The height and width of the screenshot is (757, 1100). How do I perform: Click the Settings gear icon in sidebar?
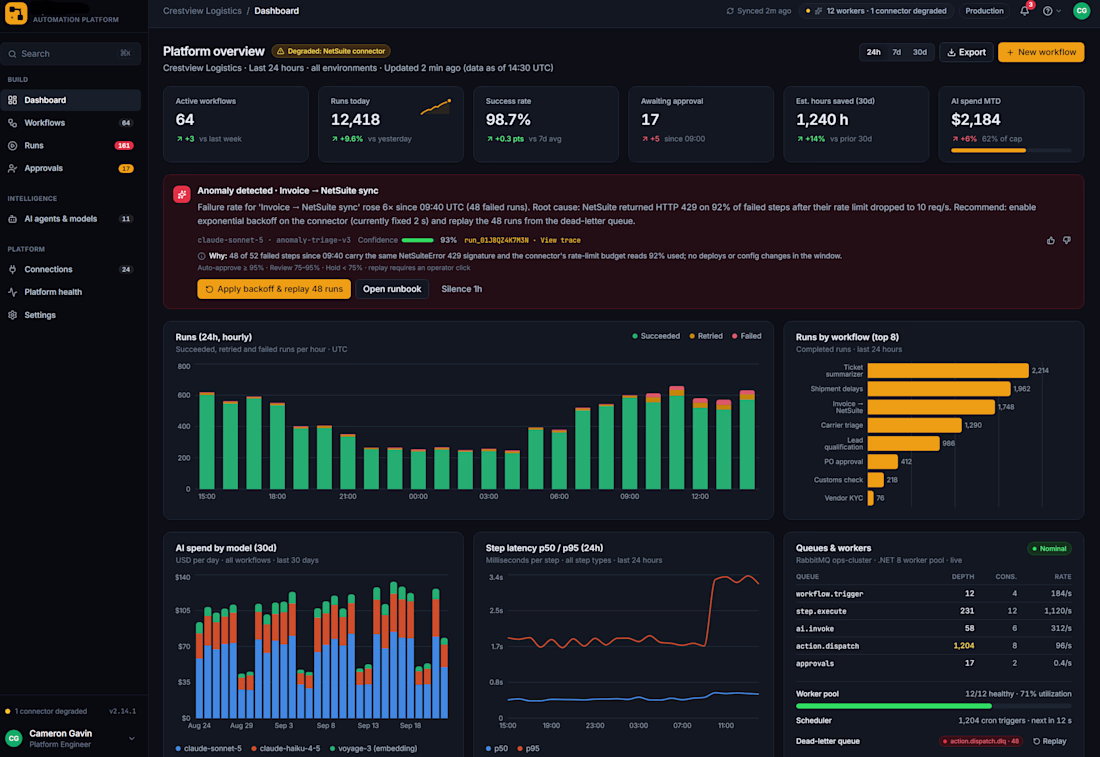pos(13,315)
